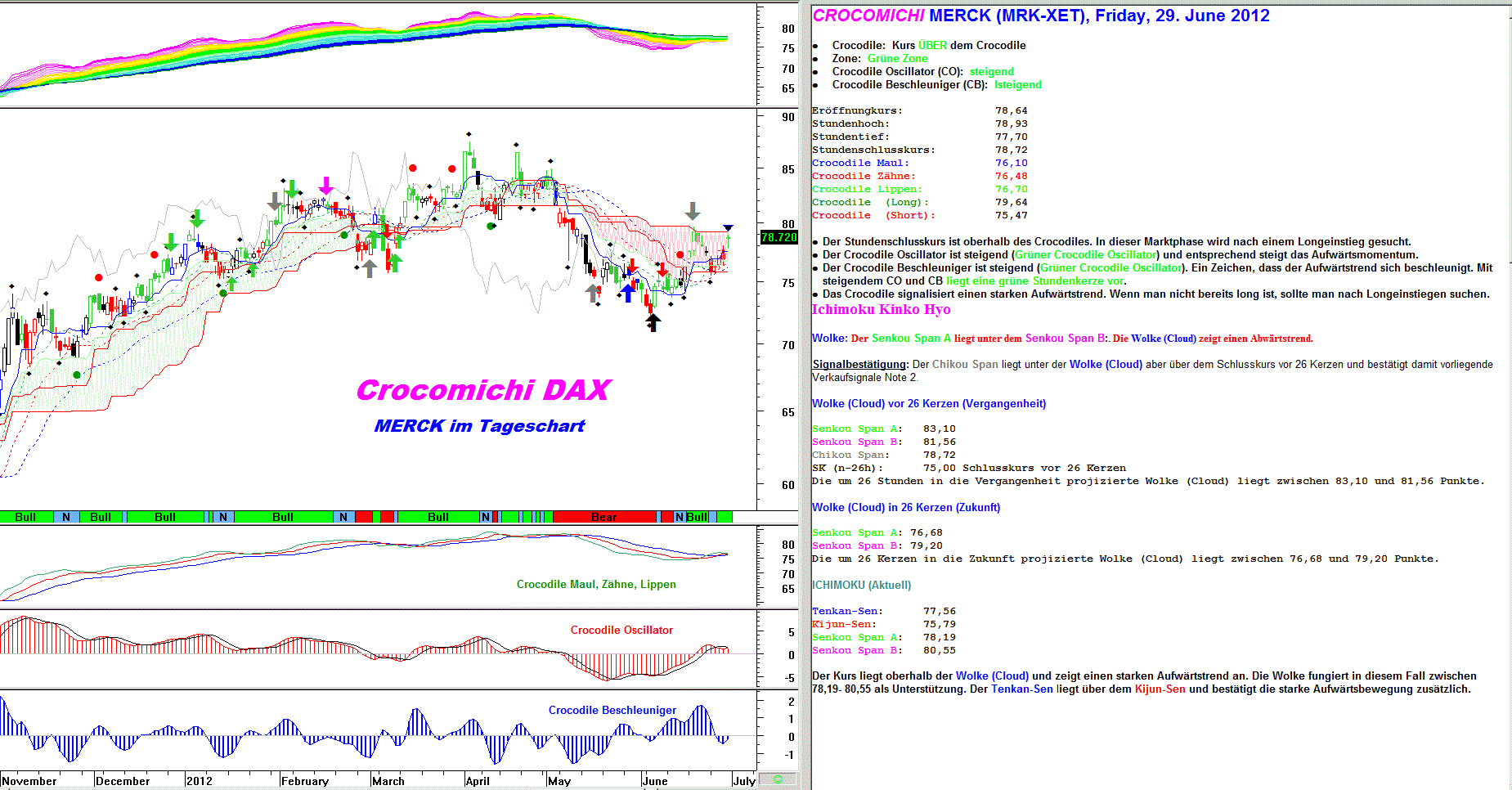1512x790 pixels.
Task: Open the Ichimoku Kinko Hyo heading
Action: (x=881, y=309)
